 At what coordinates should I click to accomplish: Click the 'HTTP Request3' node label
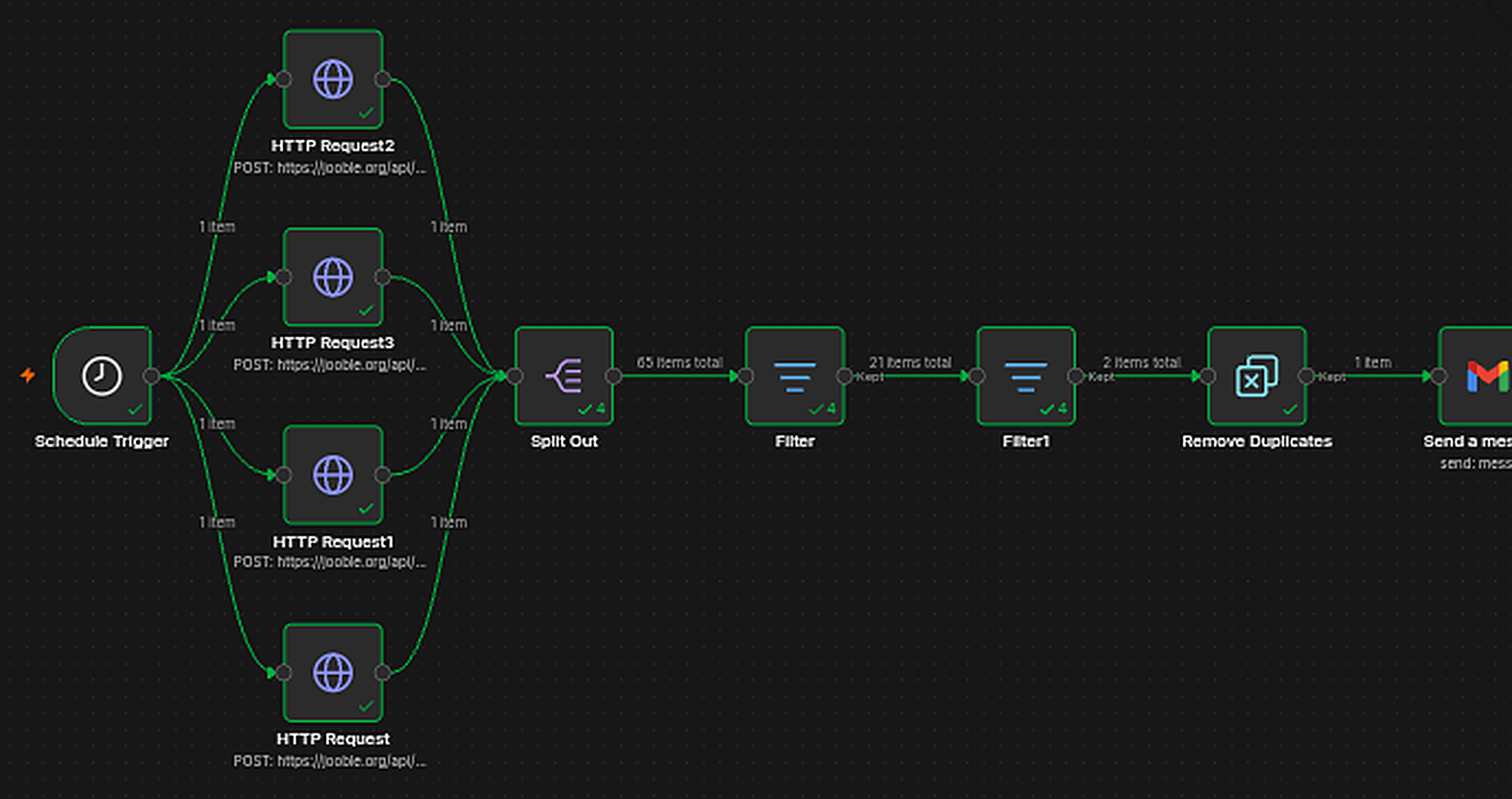333,343
